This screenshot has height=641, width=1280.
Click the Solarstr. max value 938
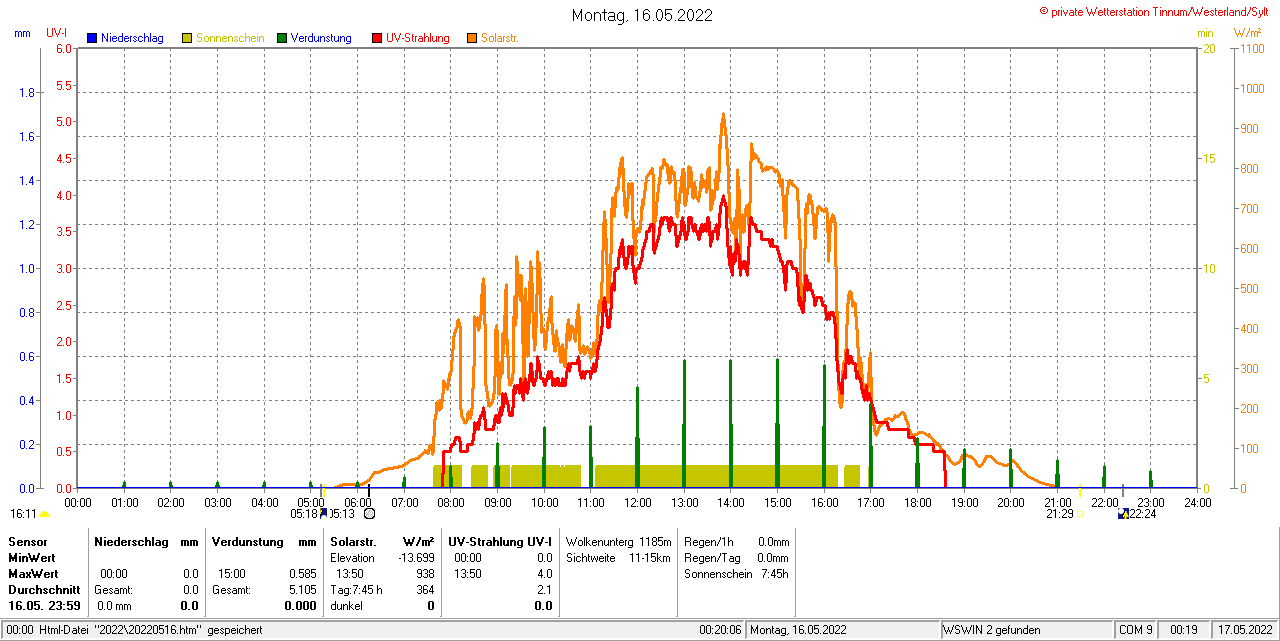point(425,574)
